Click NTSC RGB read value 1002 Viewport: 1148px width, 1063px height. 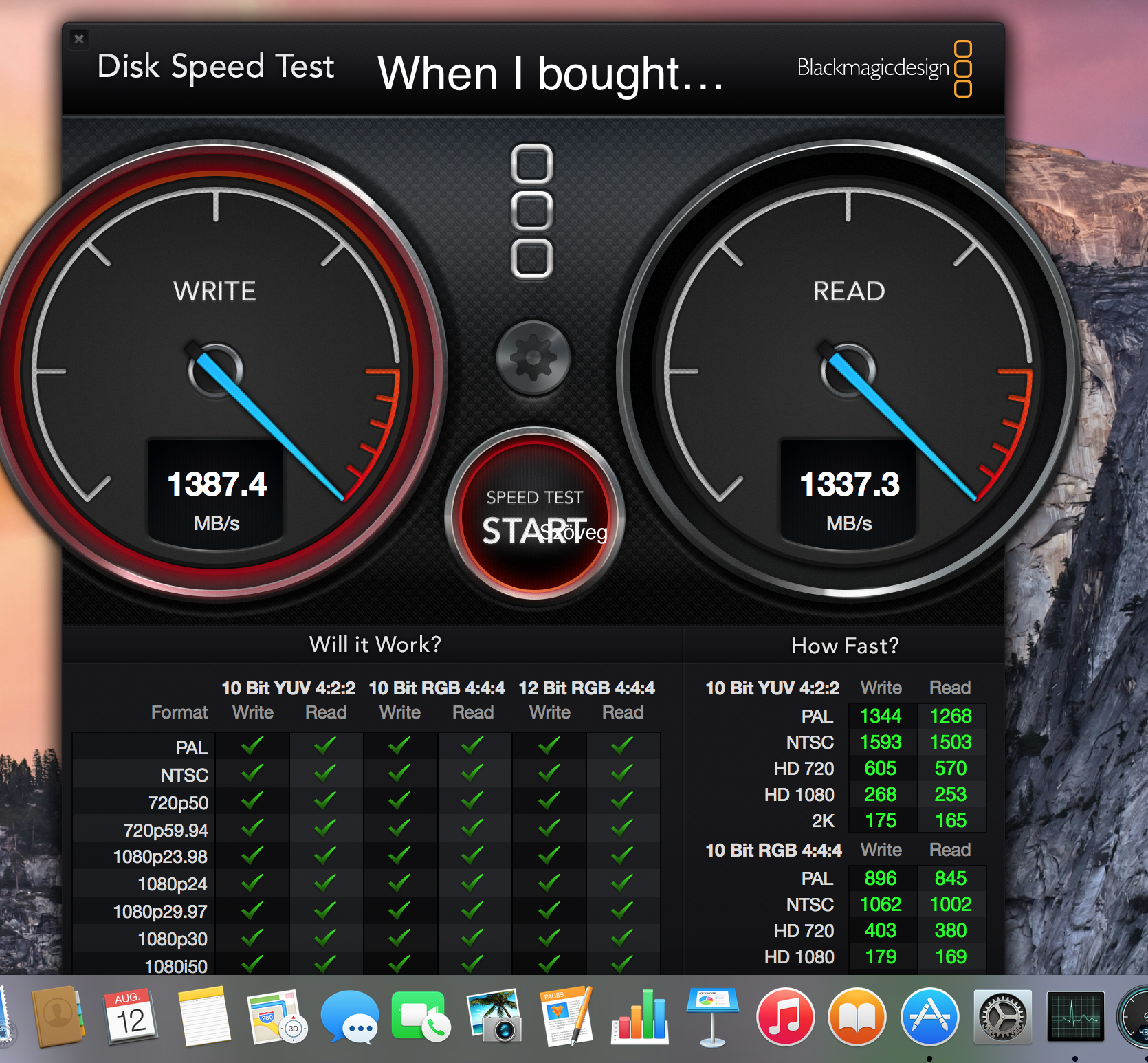951,904
